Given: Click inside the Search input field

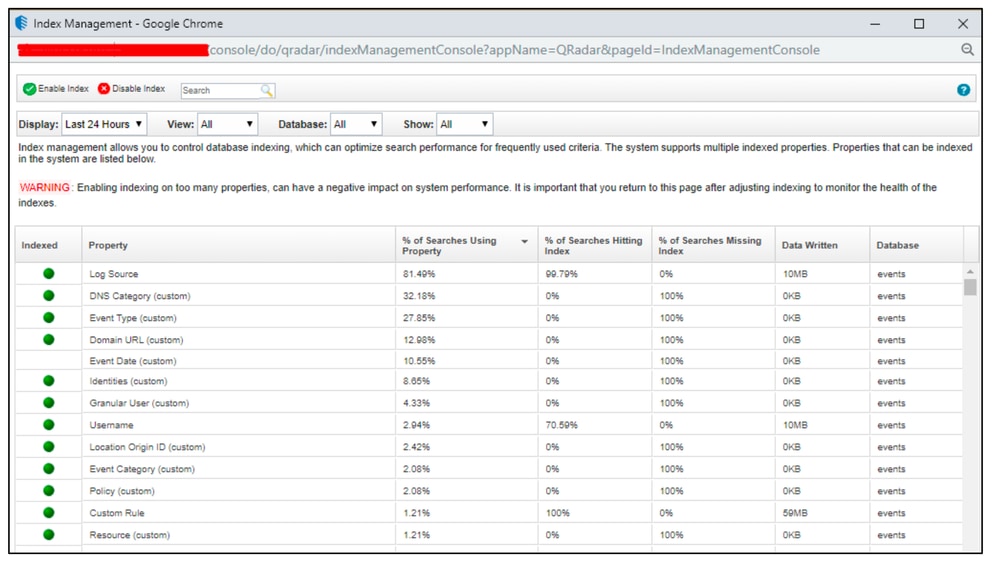Looking at the screenshot, I should pos(219,90).
